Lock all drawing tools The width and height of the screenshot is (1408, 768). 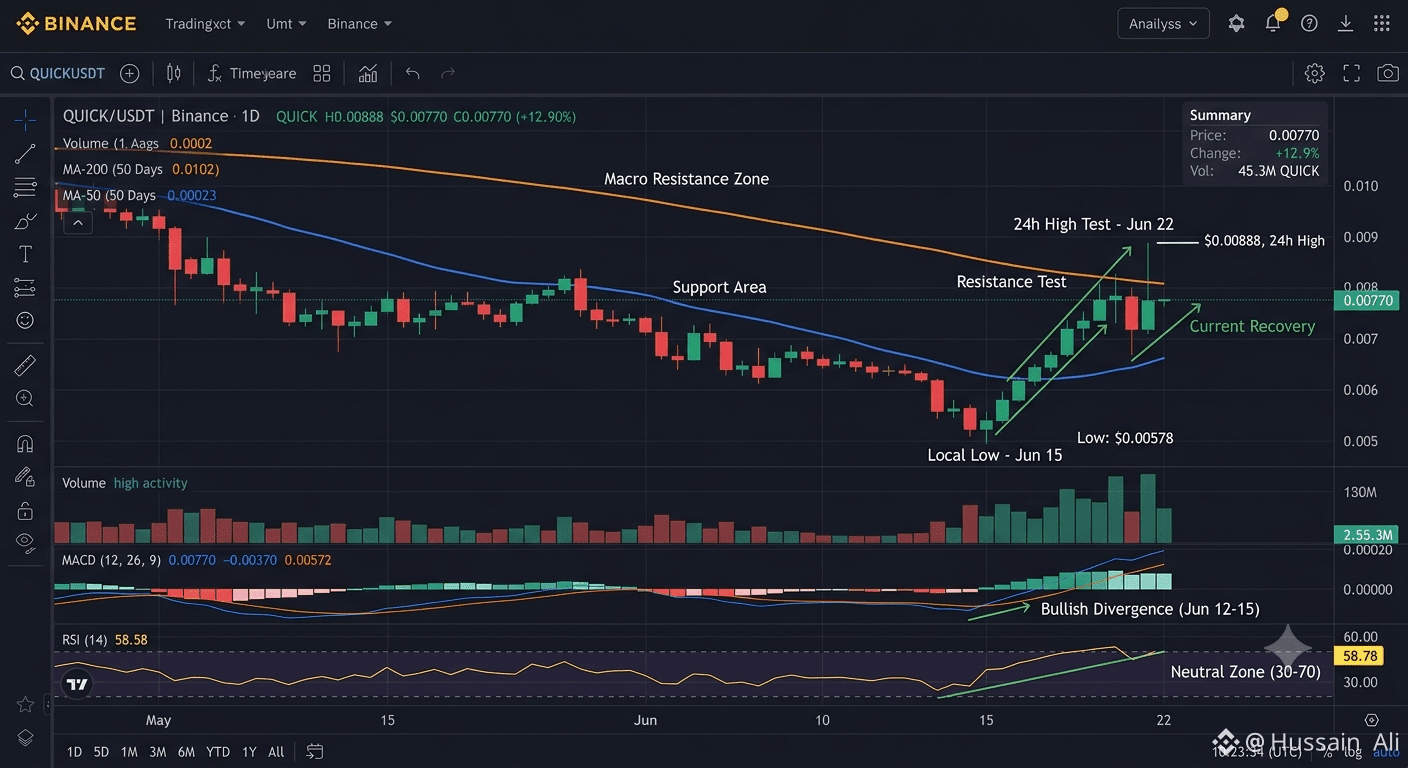coord(25,511)
